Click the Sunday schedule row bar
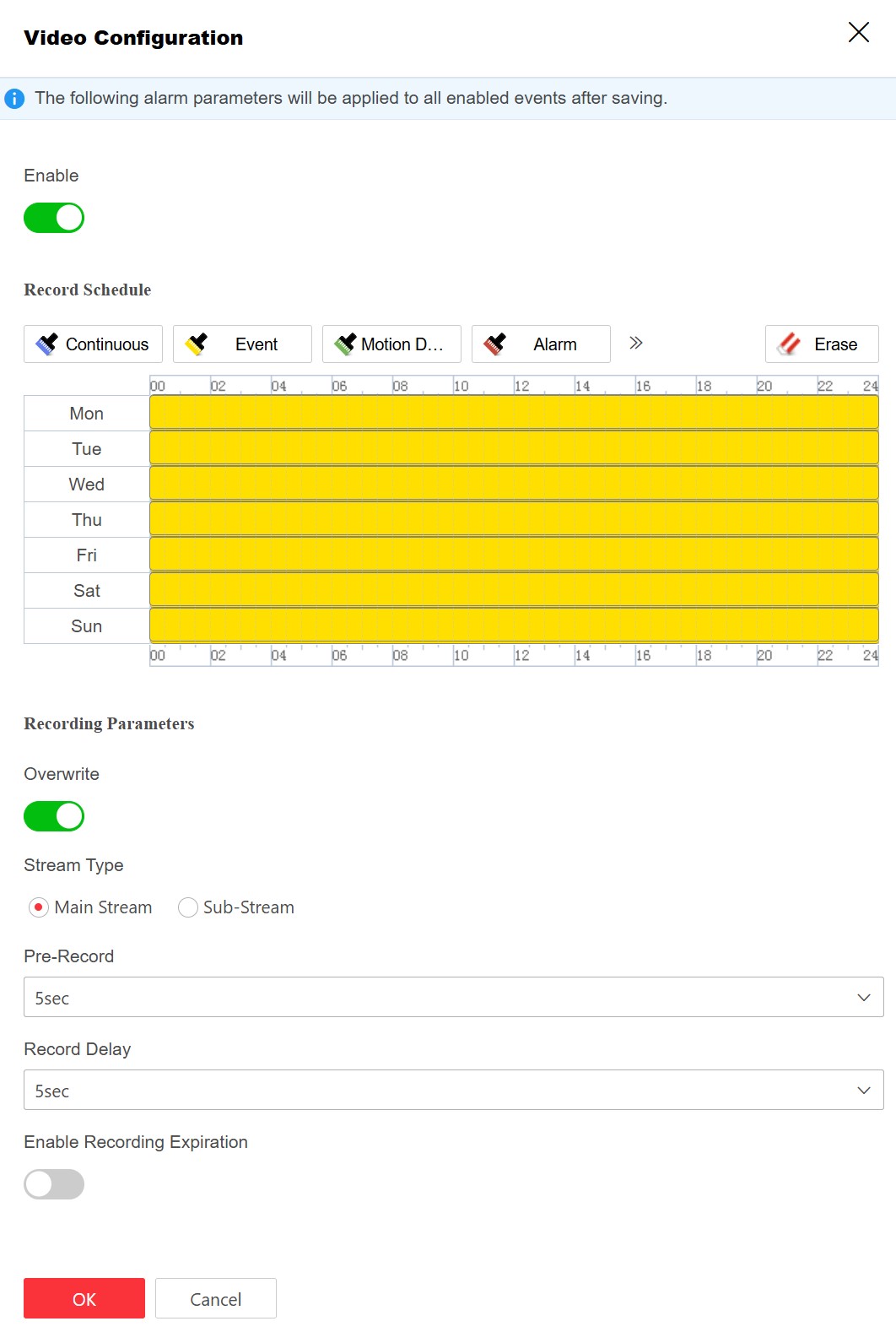The height and width of the screenshot is (1332, 896). click(514, 625)
